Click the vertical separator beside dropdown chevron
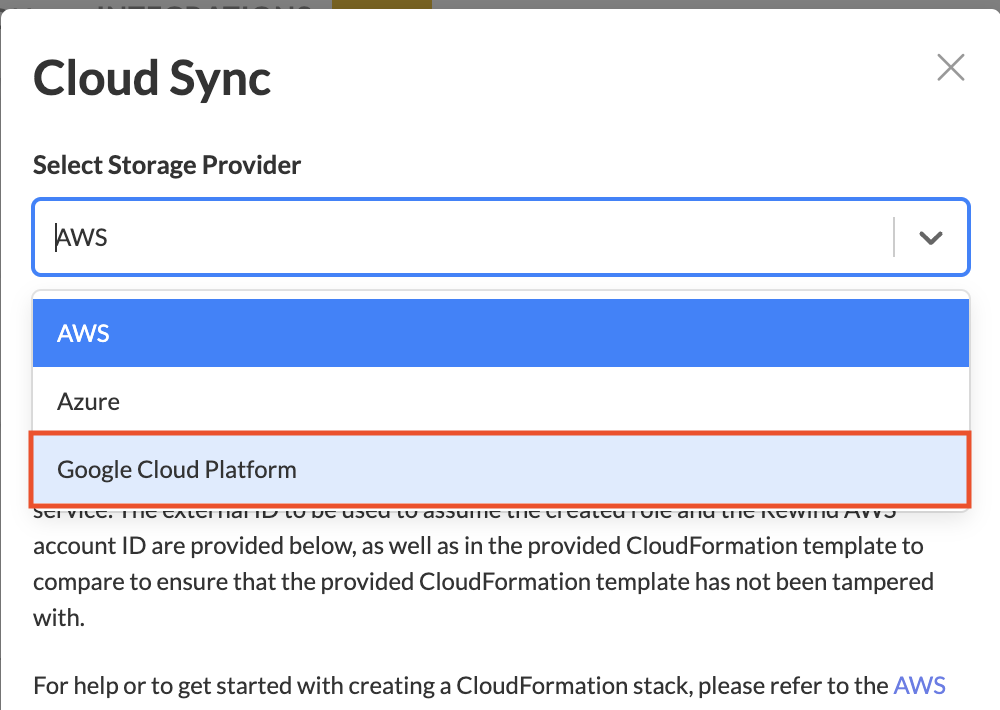This screenshot has height=710, width=1000. [x=893, y=238]
